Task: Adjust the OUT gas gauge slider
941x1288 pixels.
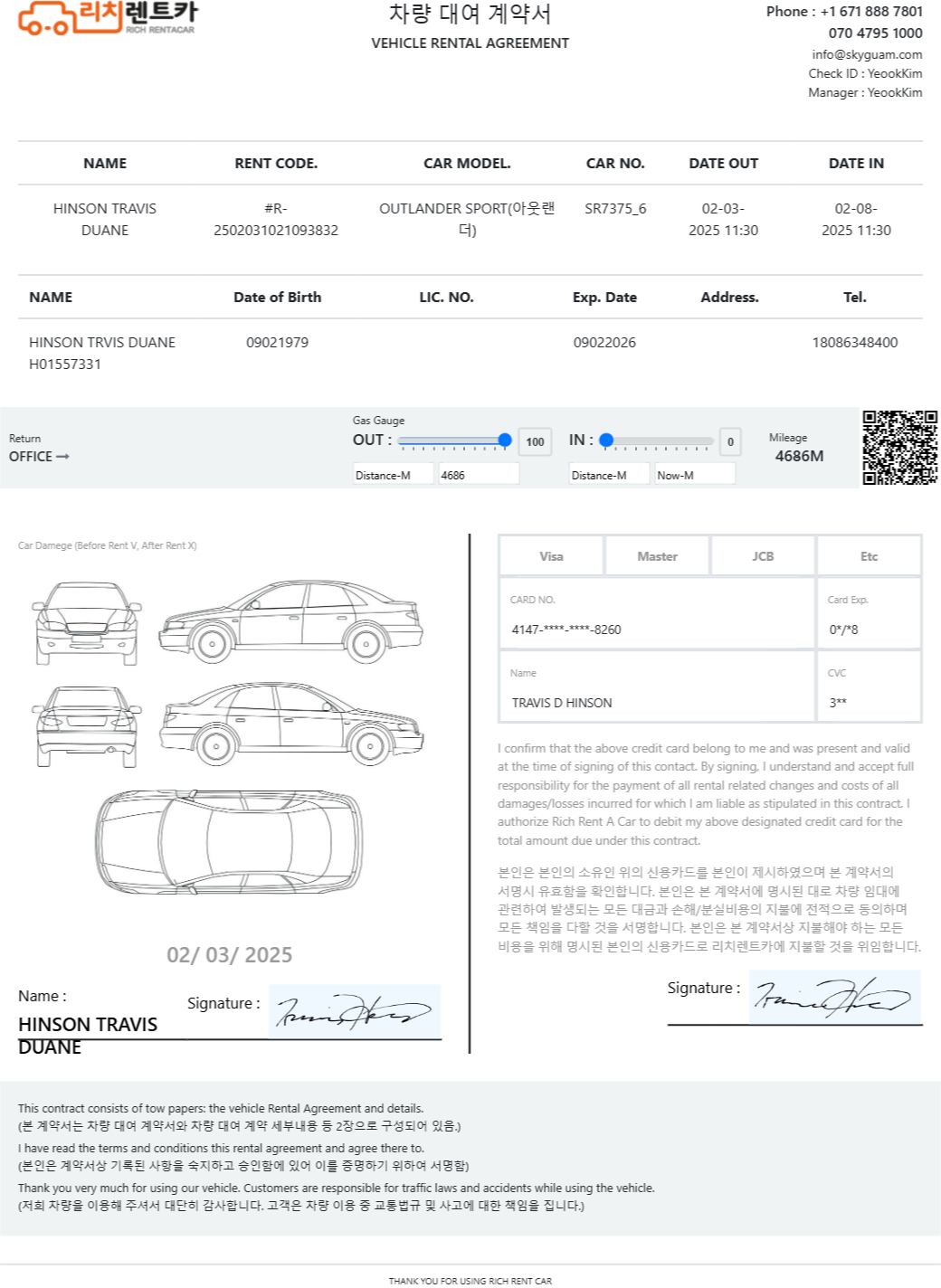Action: (454, 441)
